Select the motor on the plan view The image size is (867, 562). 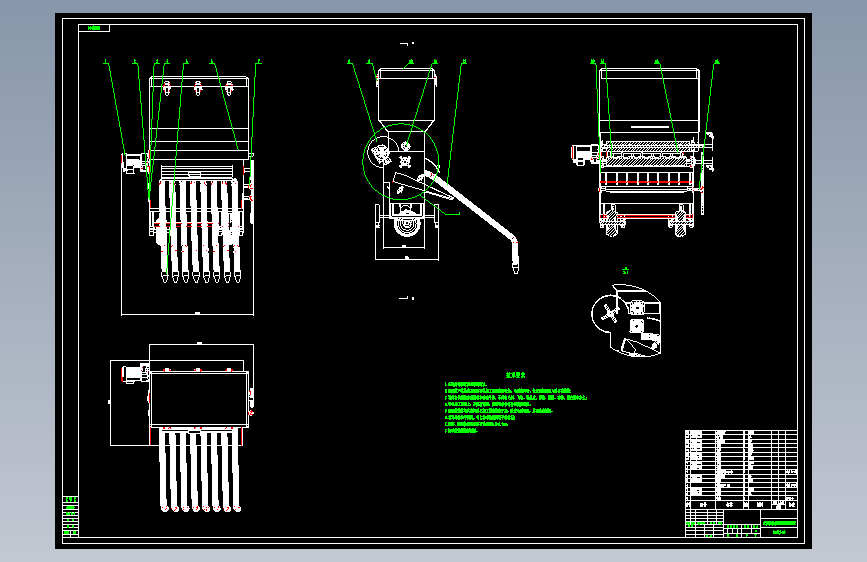point(135,373)
